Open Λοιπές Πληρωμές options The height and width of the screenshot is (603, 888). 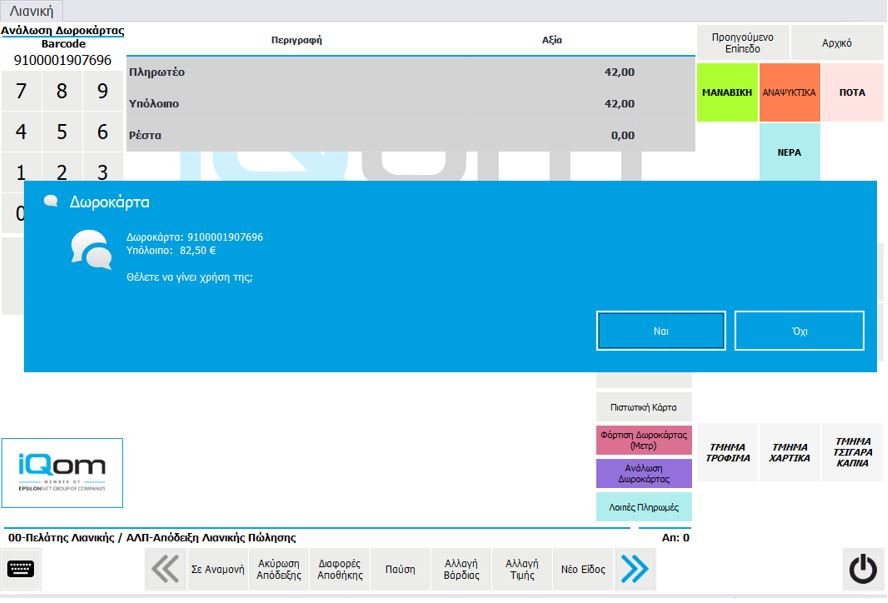644,507
